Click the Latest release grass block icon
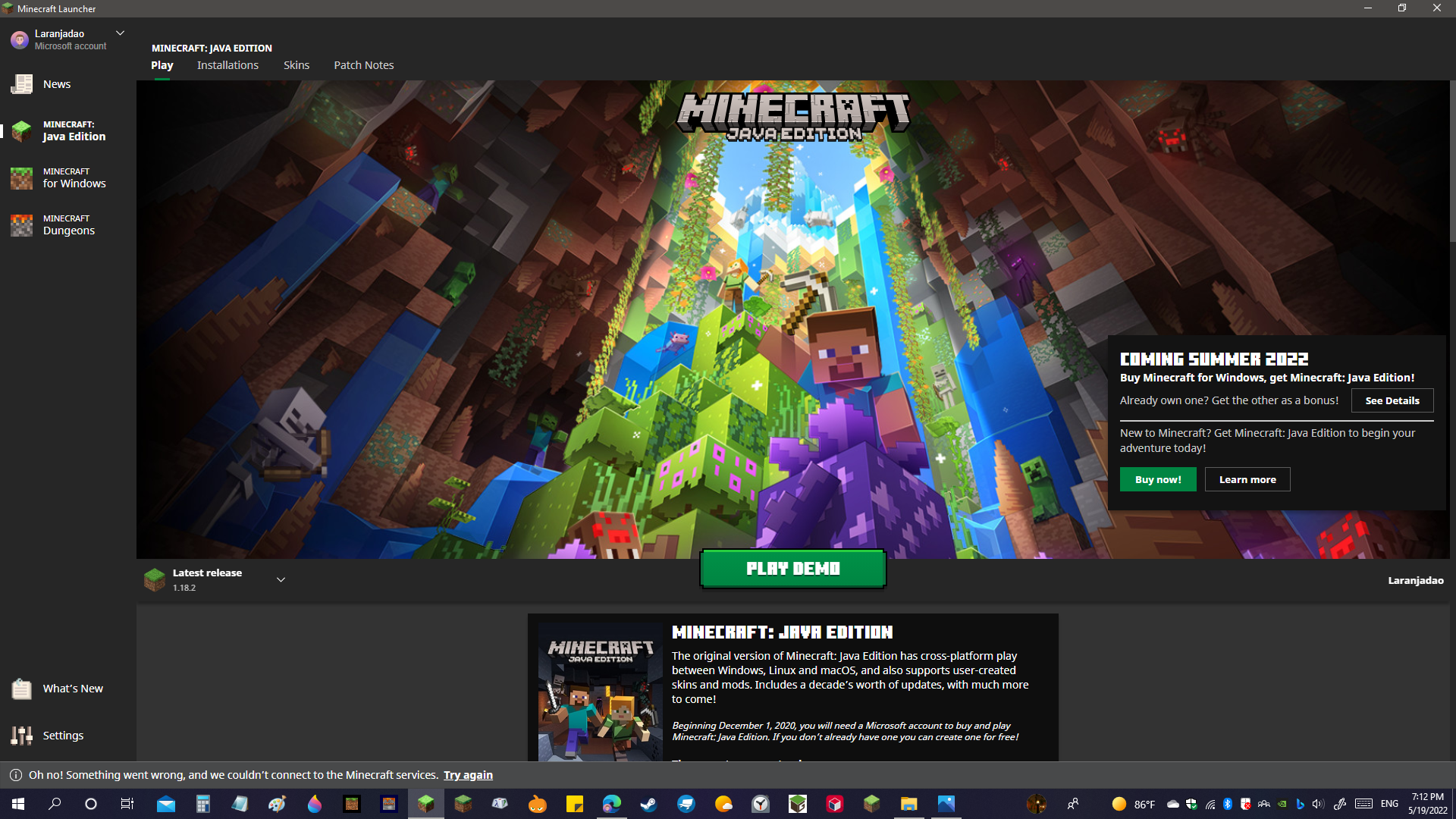 click(x=155, y=580)
